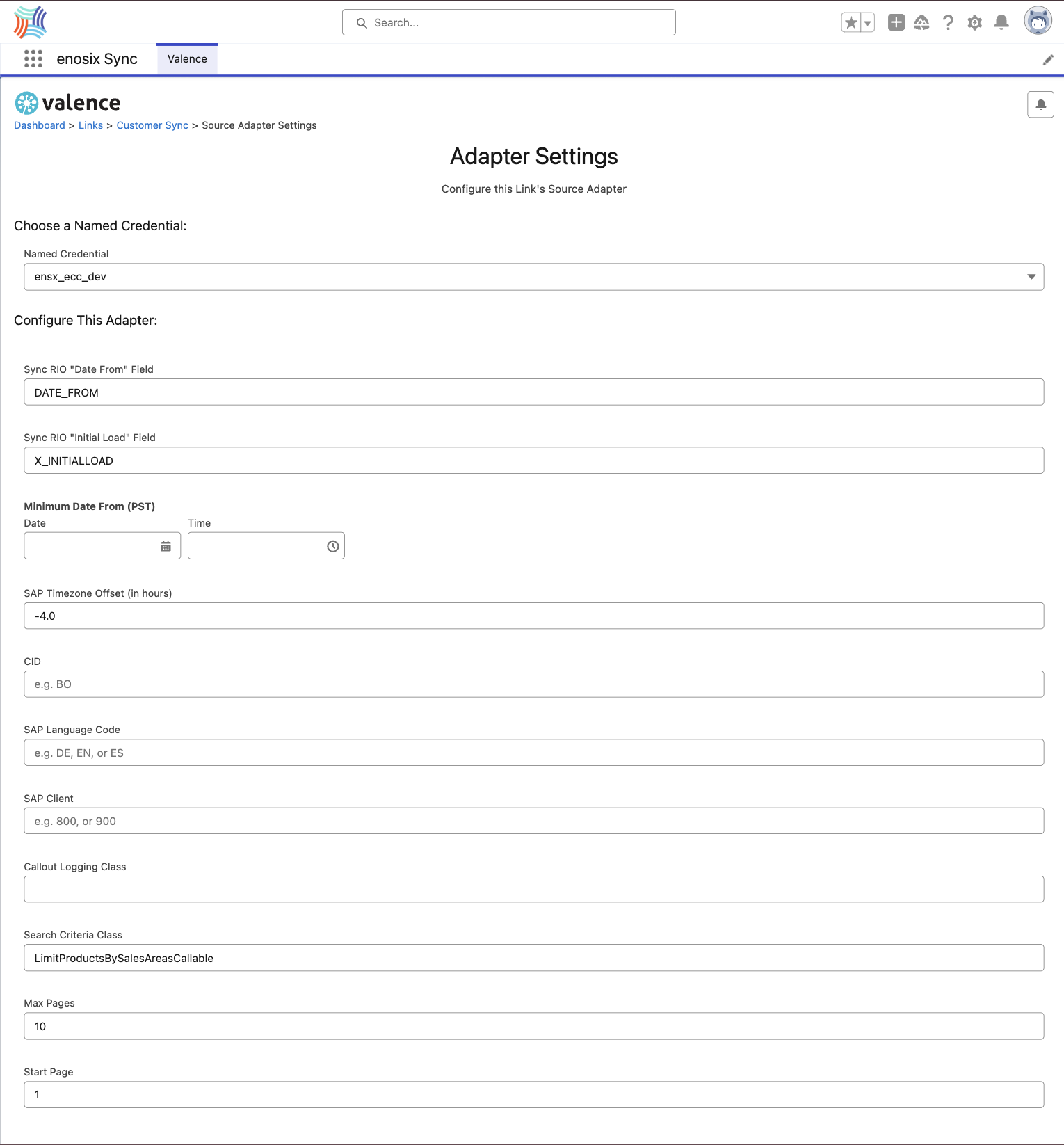
Task: Click the Salesforce org logo
Action: pos(31,22)
